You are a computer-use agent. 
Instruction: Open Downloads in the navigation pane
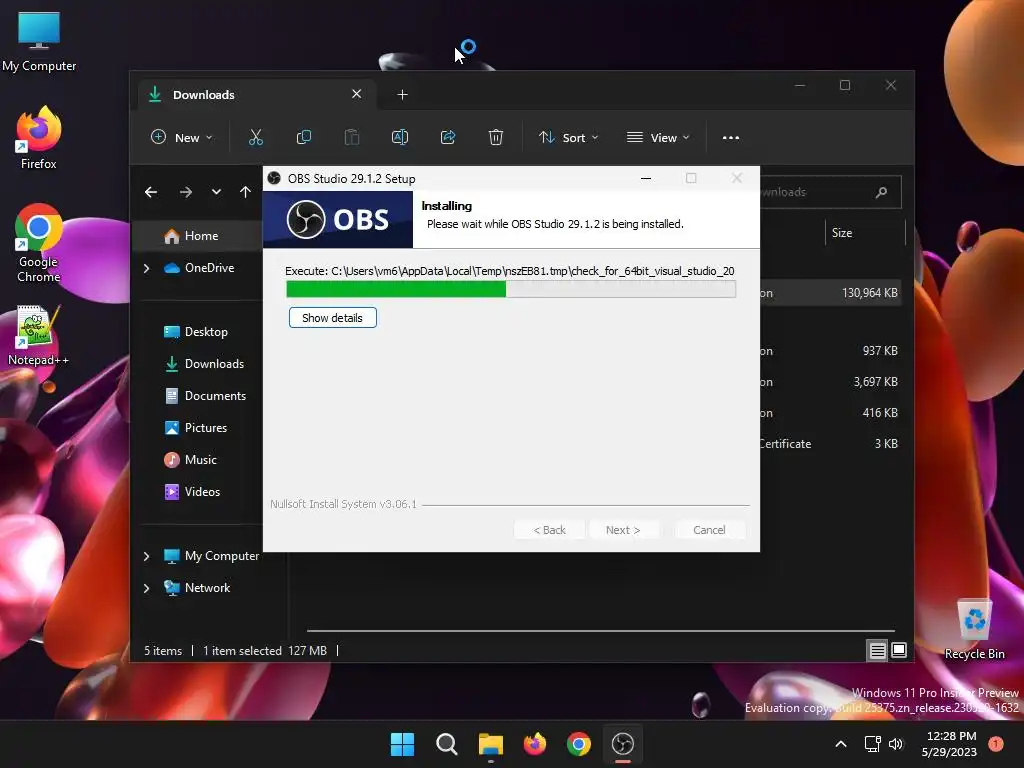[204, 364]
